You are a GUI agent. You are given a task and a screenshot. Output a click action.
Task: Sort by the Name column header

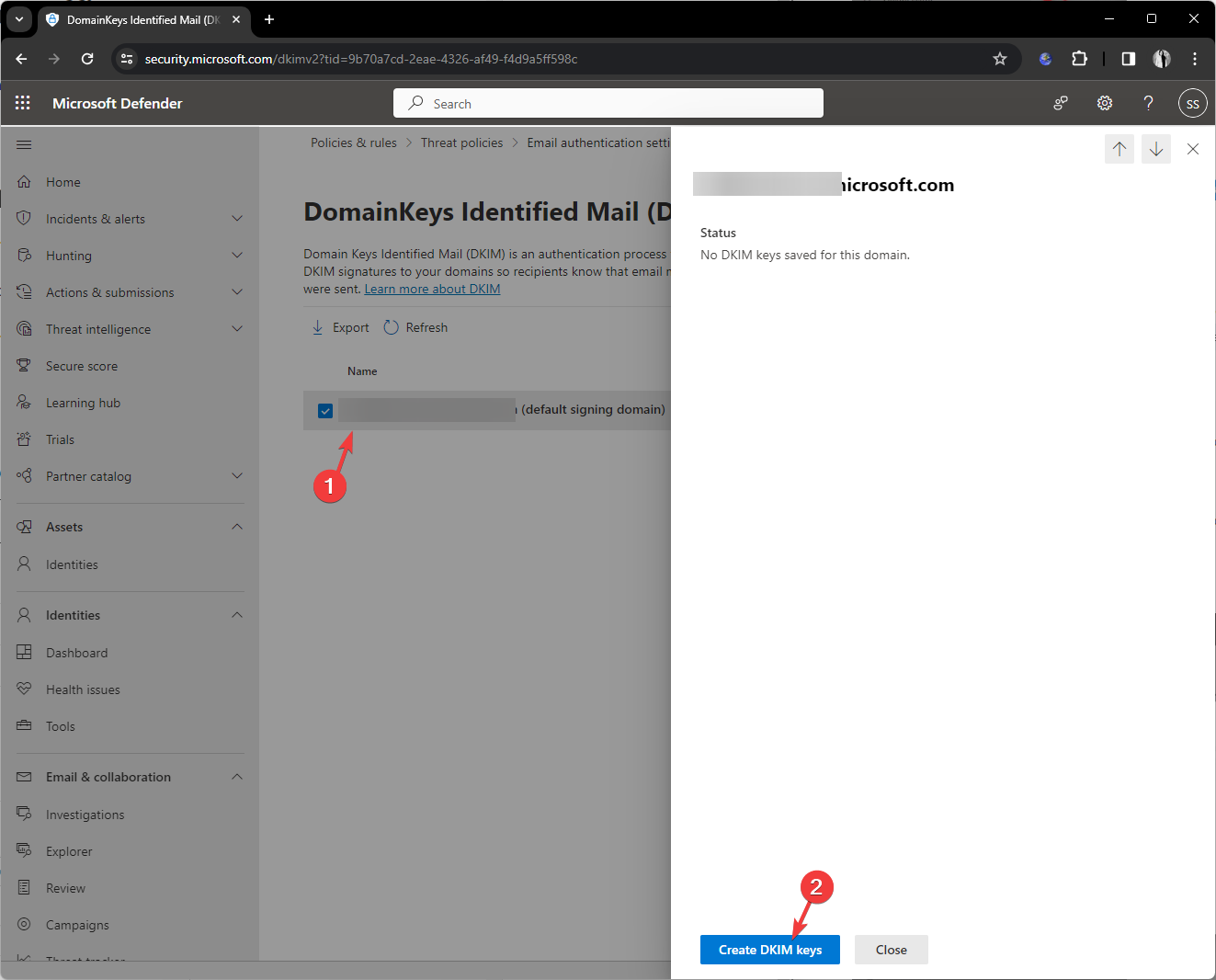pyautogui.click(x=362, y=371)
